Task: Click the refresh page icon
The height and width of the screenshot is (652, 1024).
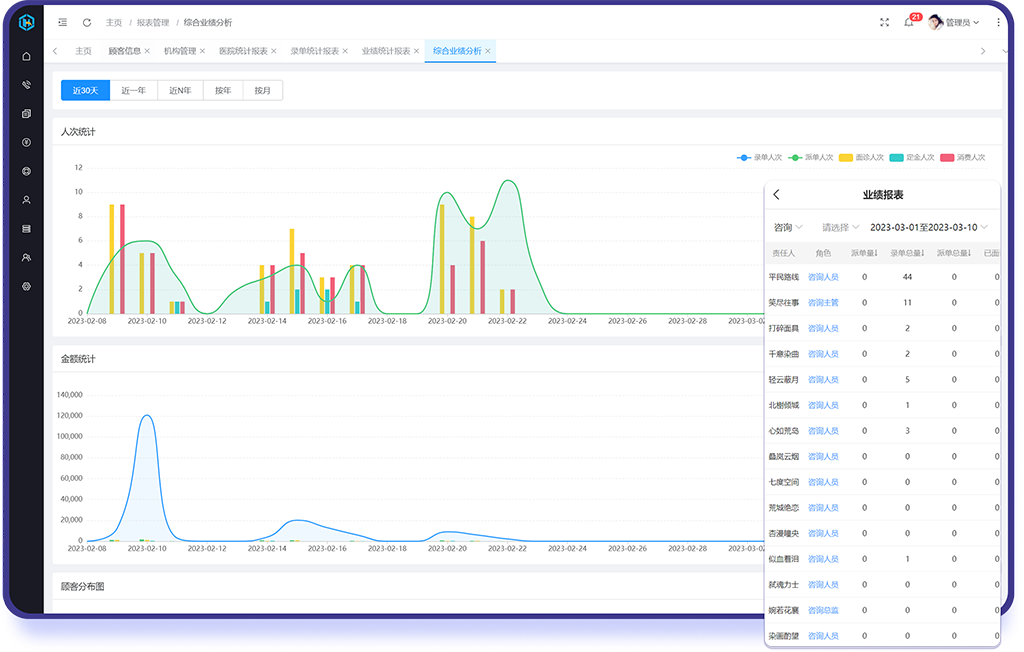Action: click(87, 22)
